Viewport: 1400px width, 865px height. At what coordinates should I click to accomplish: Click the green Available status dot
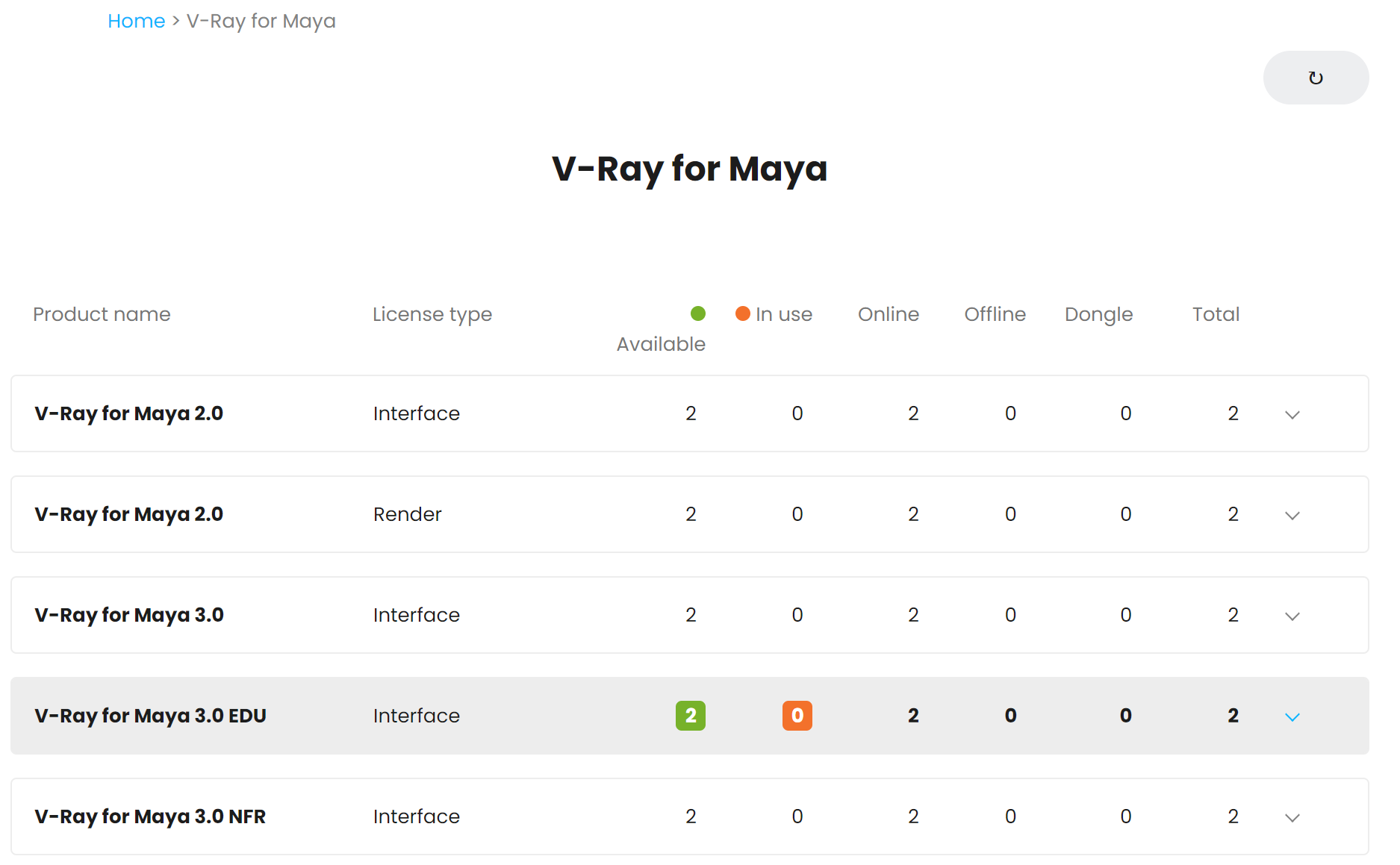[698, 313]
